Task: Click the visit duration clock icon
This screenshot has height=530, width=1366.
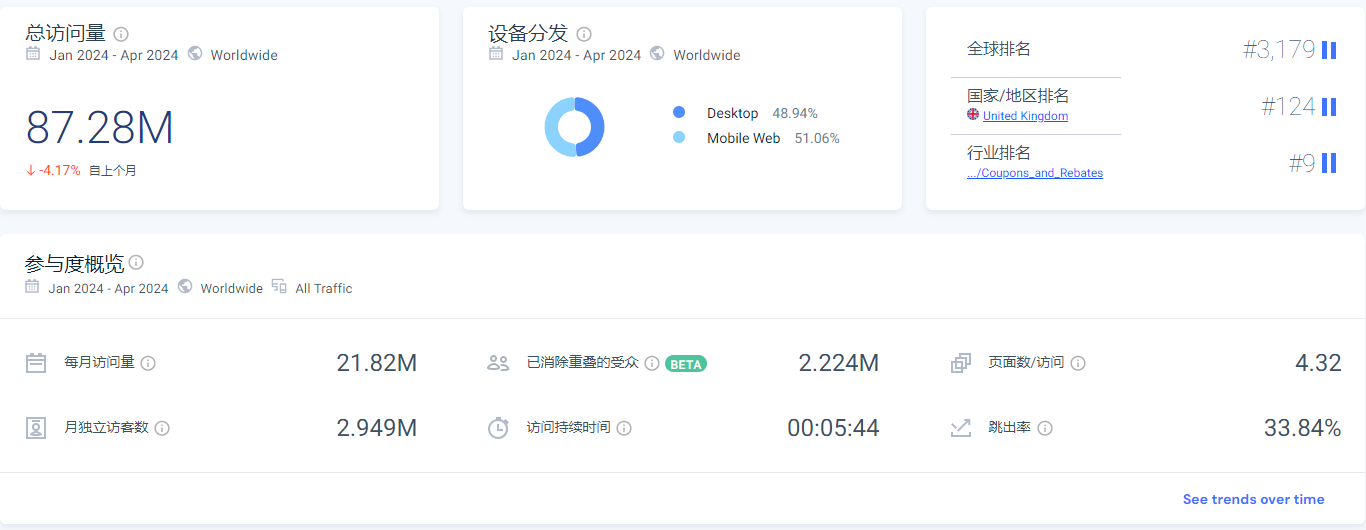Action: pyautogui.click(x=498, y=428)
